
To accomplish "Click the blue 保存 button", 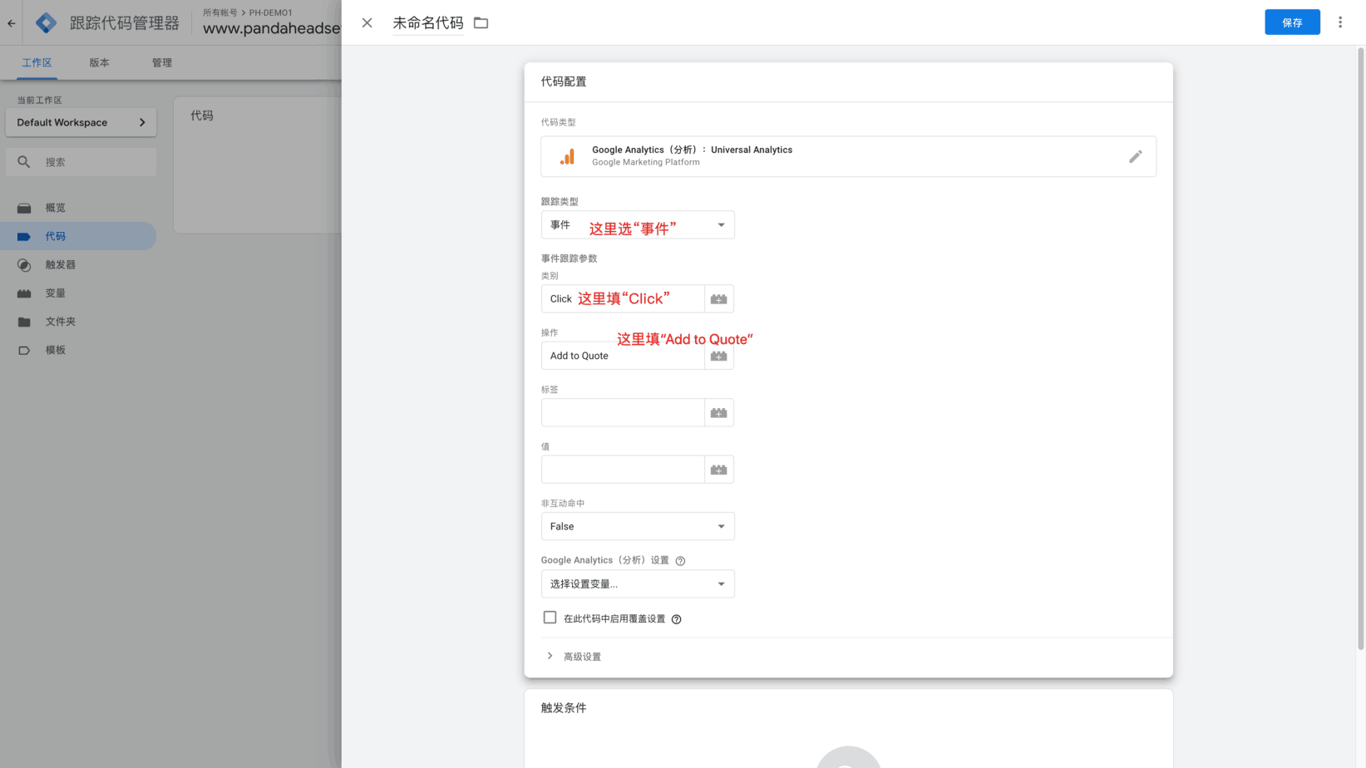I will [x=1291, y=23].
